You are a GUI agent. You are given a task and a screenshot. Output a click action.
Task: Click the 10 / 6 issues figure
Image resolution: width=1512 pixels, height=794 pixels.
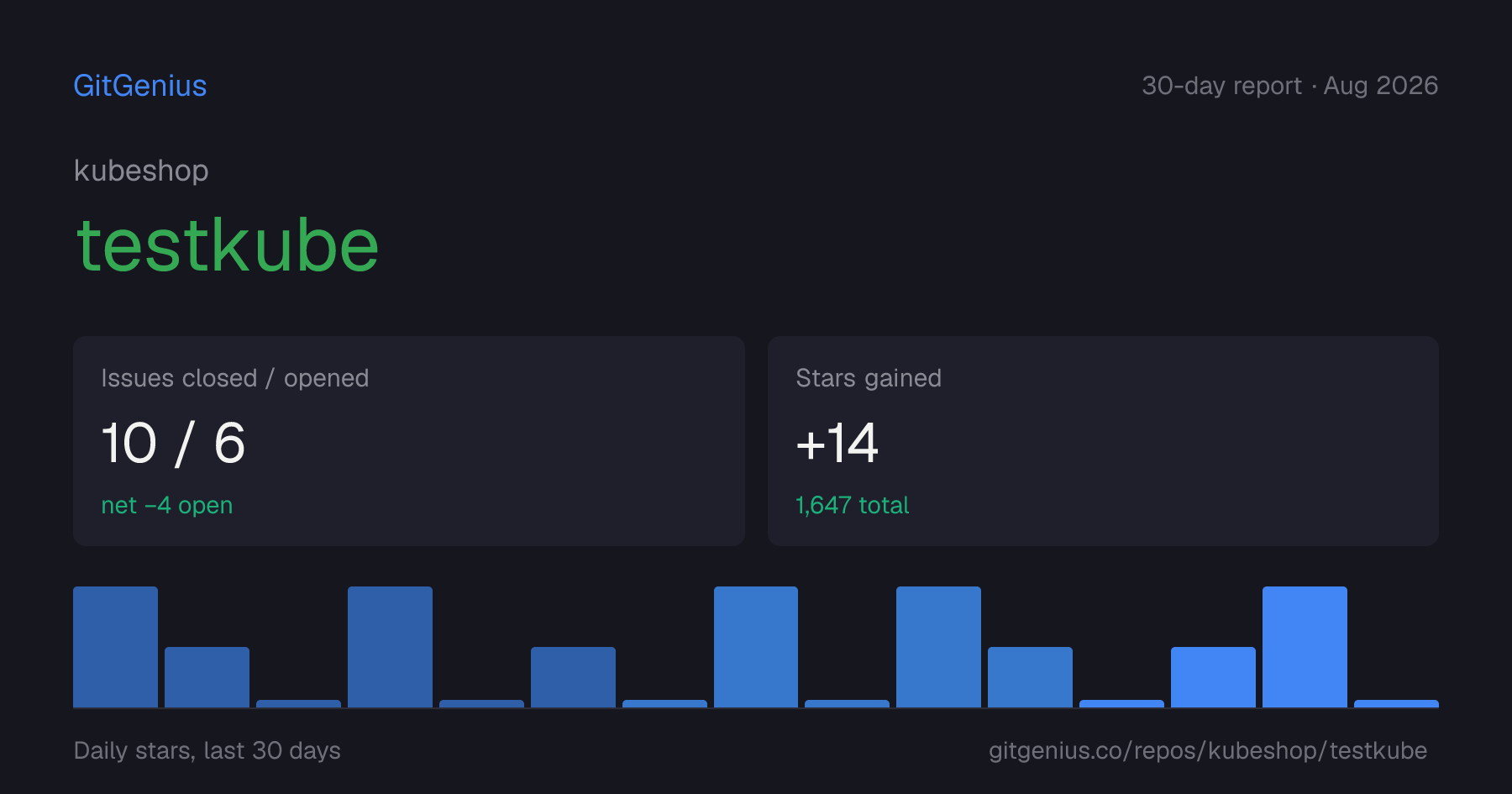(x=173, y=443)
